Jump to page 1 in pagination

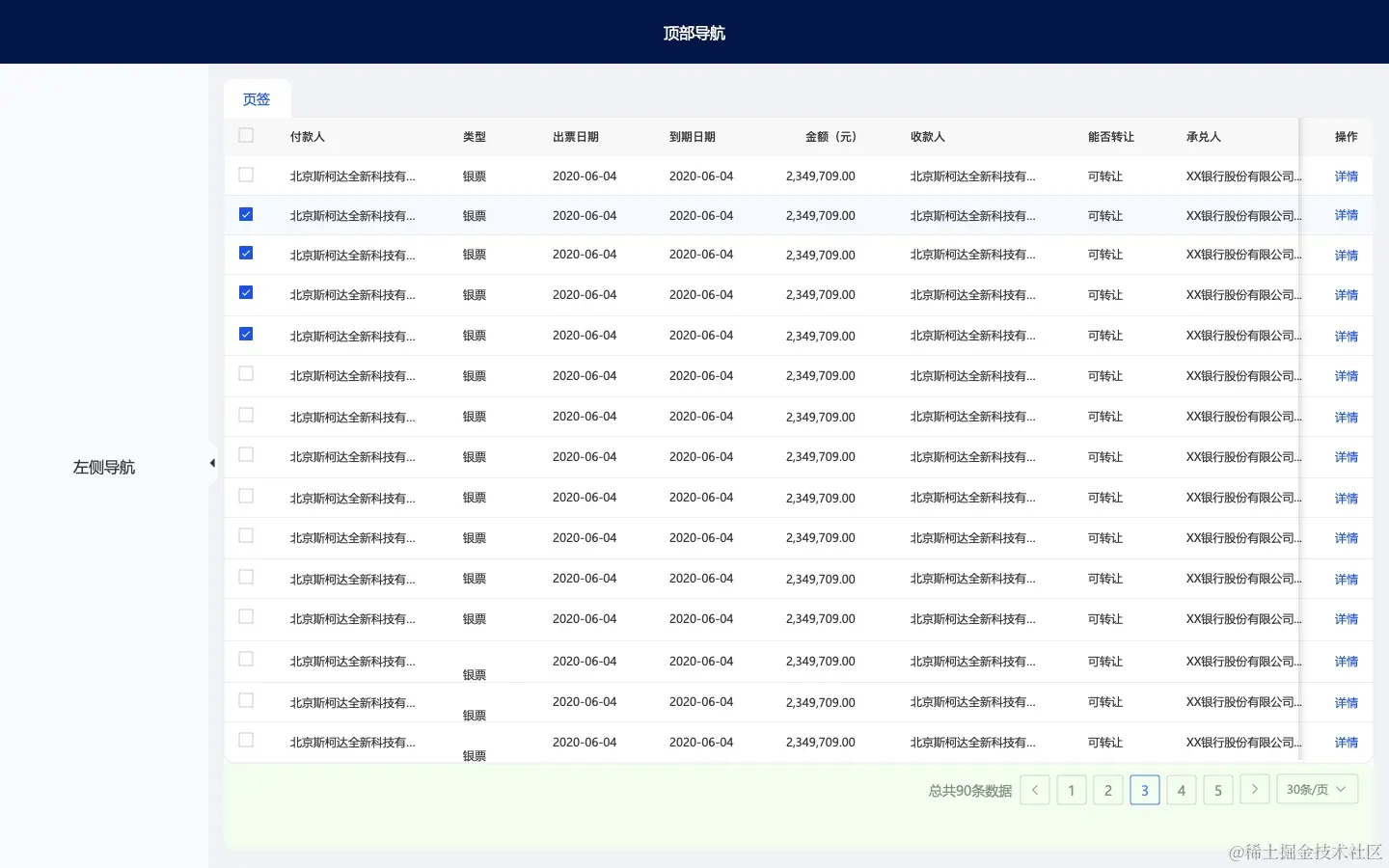(x=1072, y=790)
